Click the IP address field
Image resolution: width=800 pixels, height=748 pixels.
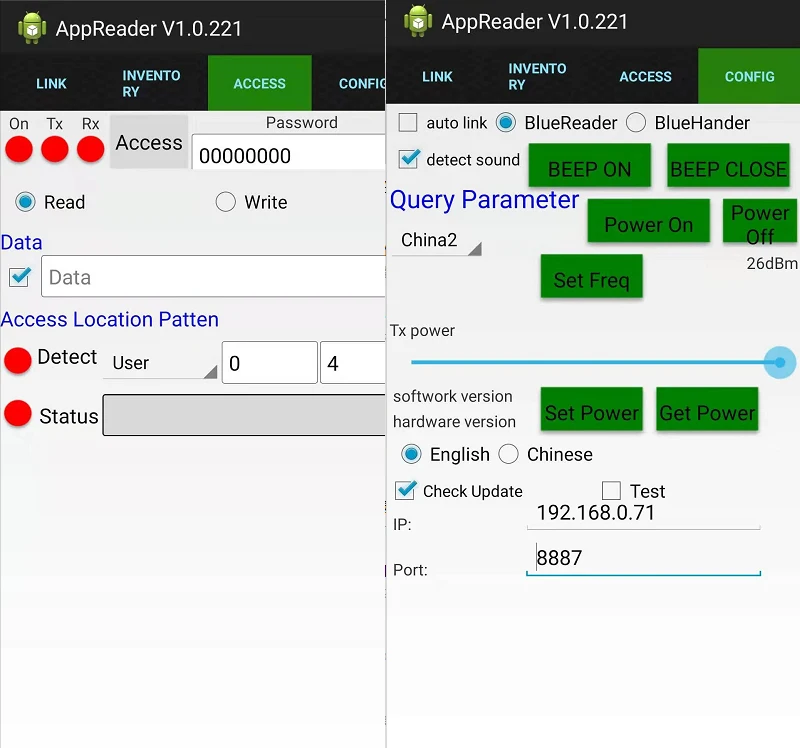point(643,514)
